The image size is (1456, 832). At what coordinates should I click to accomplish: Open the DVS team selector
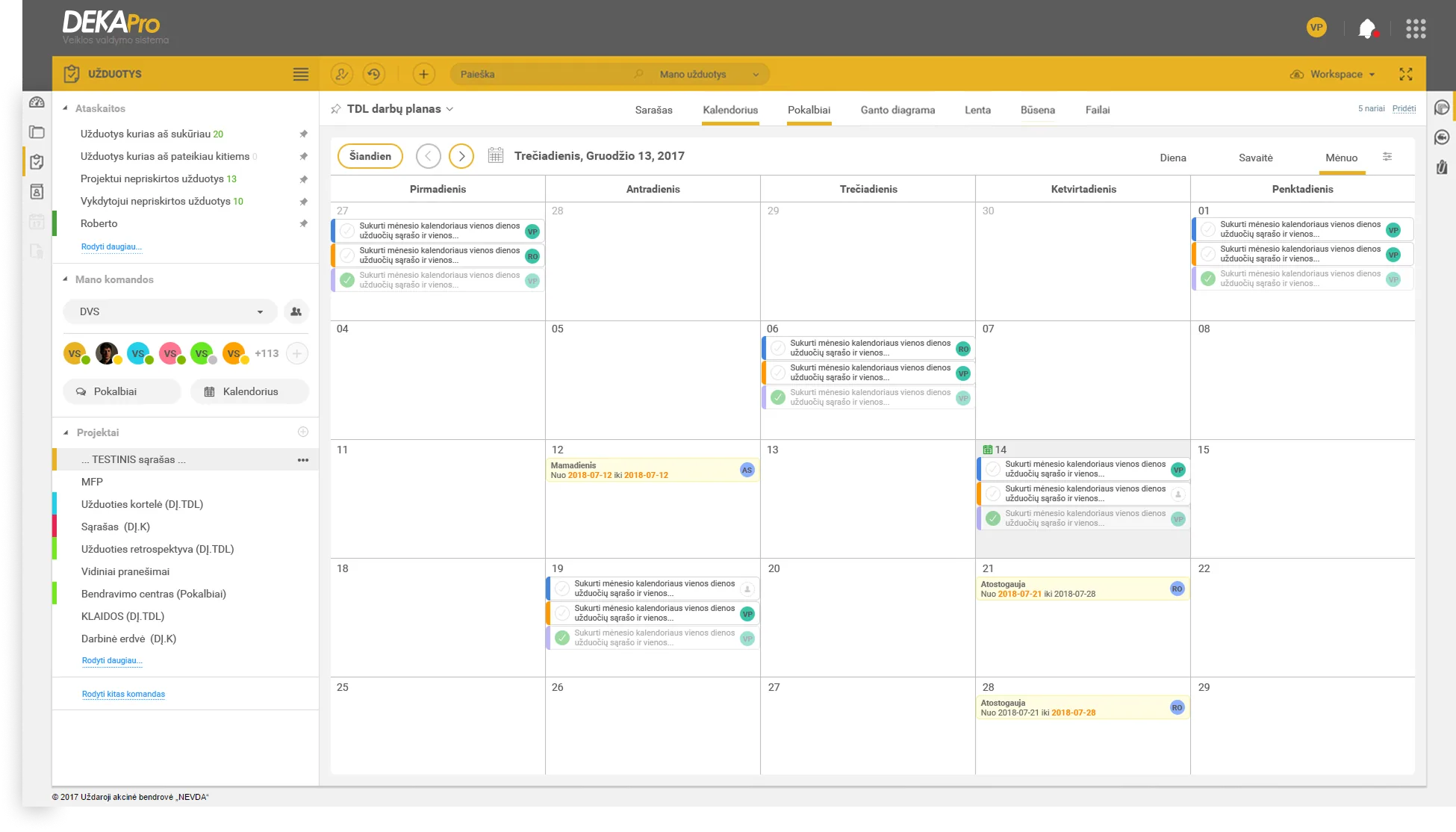click(170, 311)
